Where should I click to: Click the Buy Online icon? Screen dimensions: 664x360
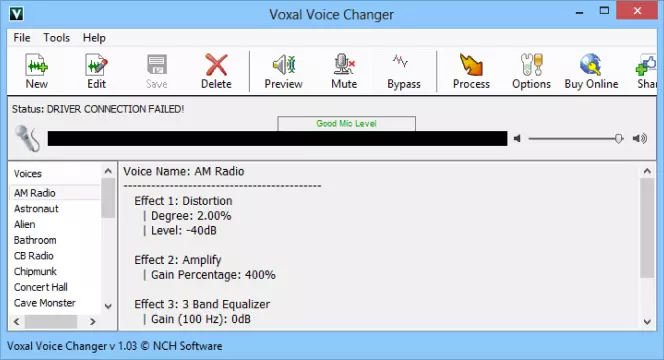[x=591, y=71]
